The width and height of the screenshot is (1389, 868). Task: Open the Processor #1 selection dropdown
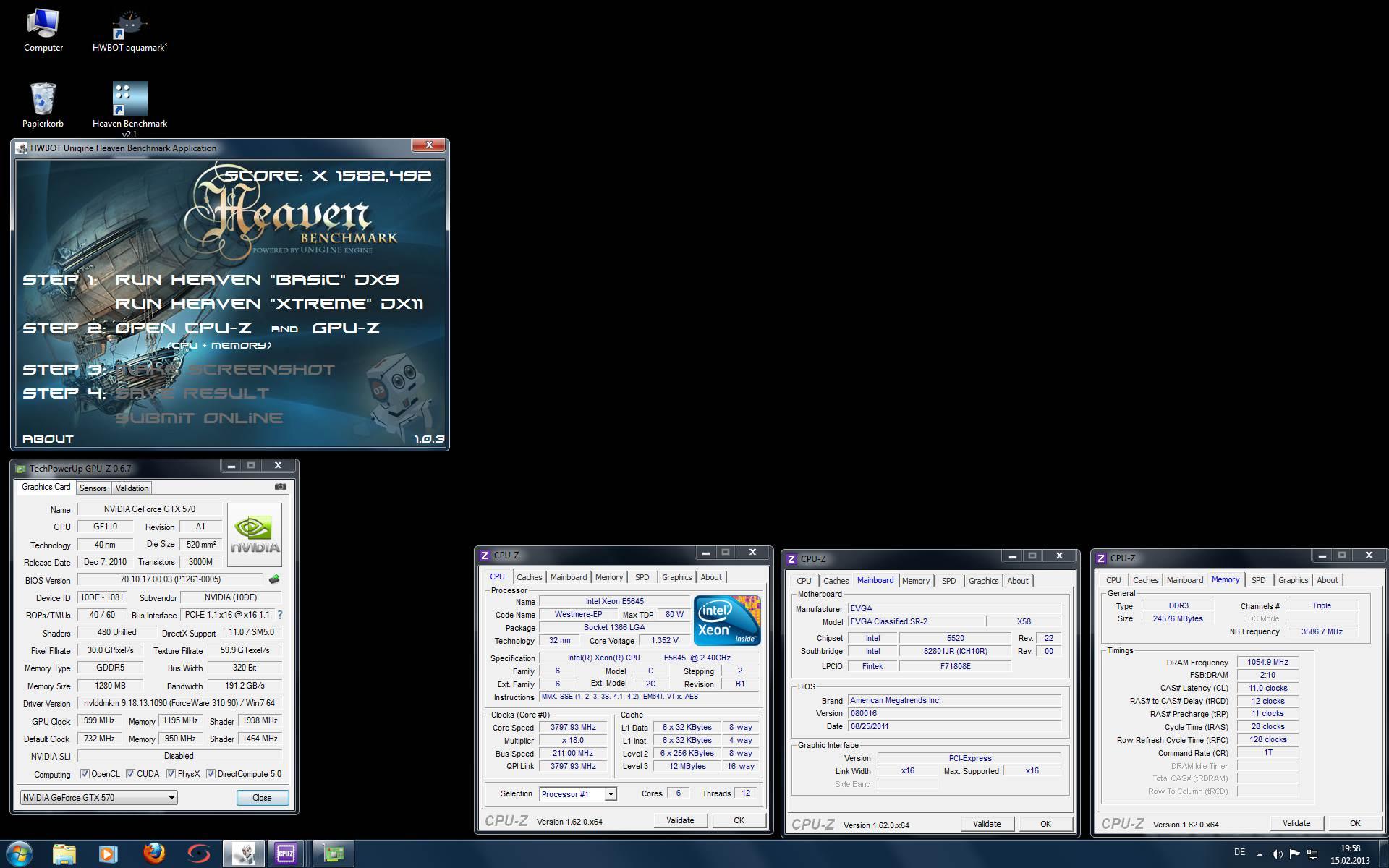click(x=578, y=794)
